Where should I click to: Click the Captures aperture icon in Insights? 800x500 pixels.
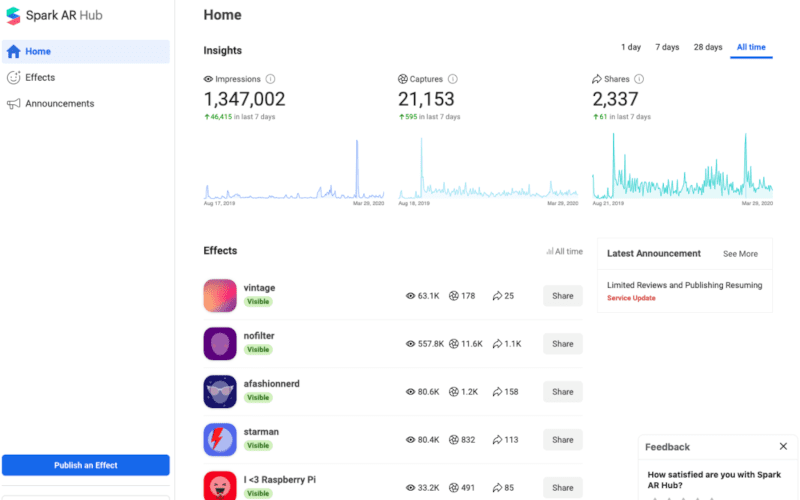point(403,79)
